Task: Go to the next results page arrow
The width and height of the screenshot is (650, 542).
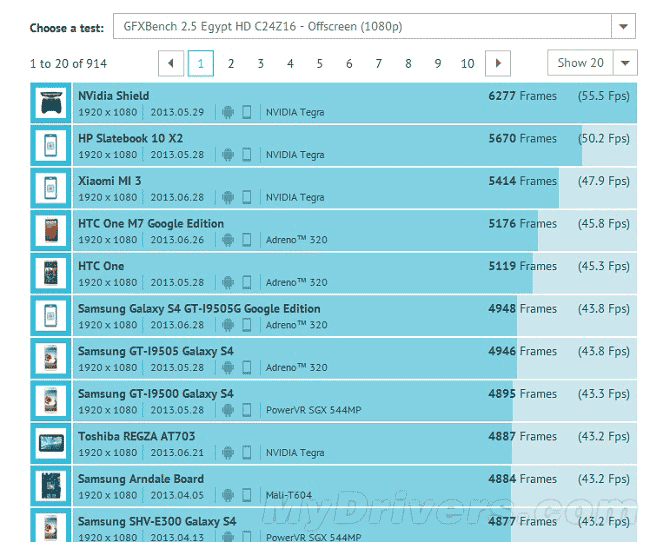Action: (x=498, y=63)
